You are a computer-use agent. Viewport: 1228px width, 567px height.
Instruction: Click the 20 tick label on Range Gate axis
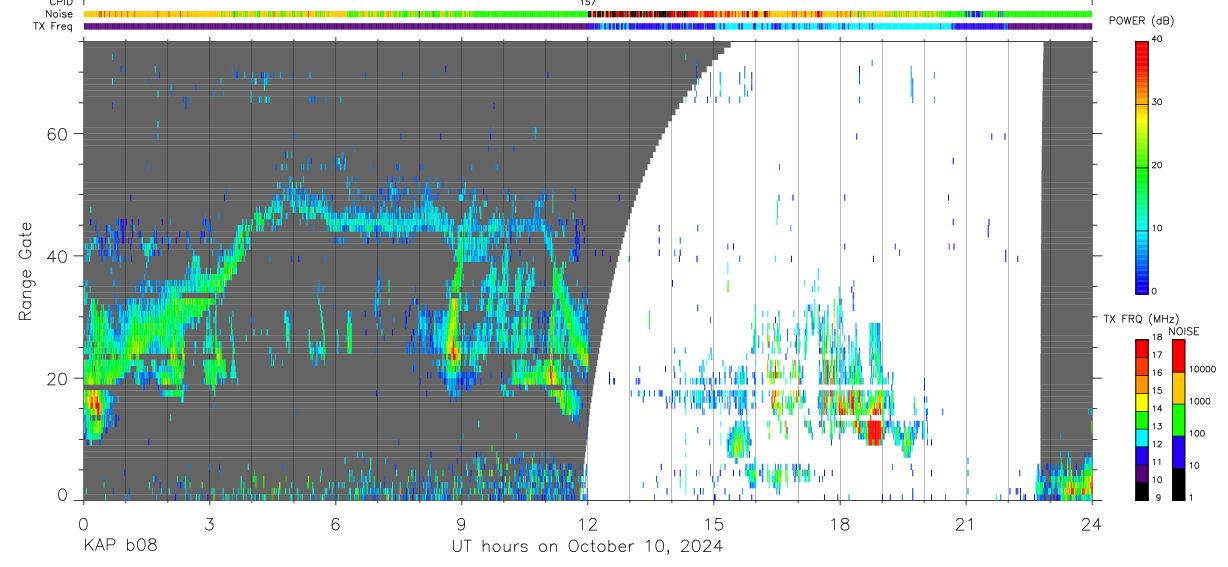[x=58, y=378]
